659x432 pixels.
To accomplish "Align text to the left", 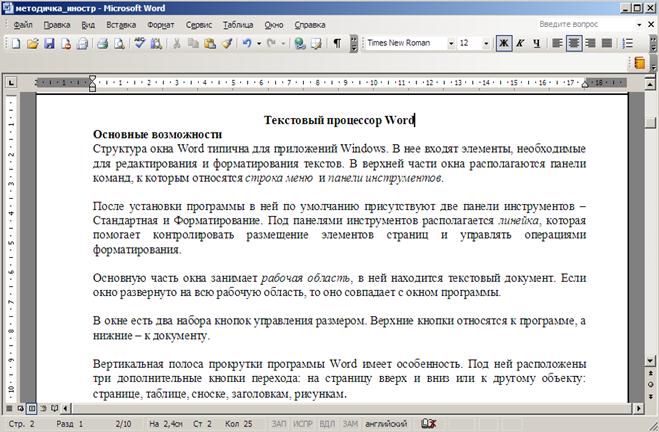I will point(557,43).
